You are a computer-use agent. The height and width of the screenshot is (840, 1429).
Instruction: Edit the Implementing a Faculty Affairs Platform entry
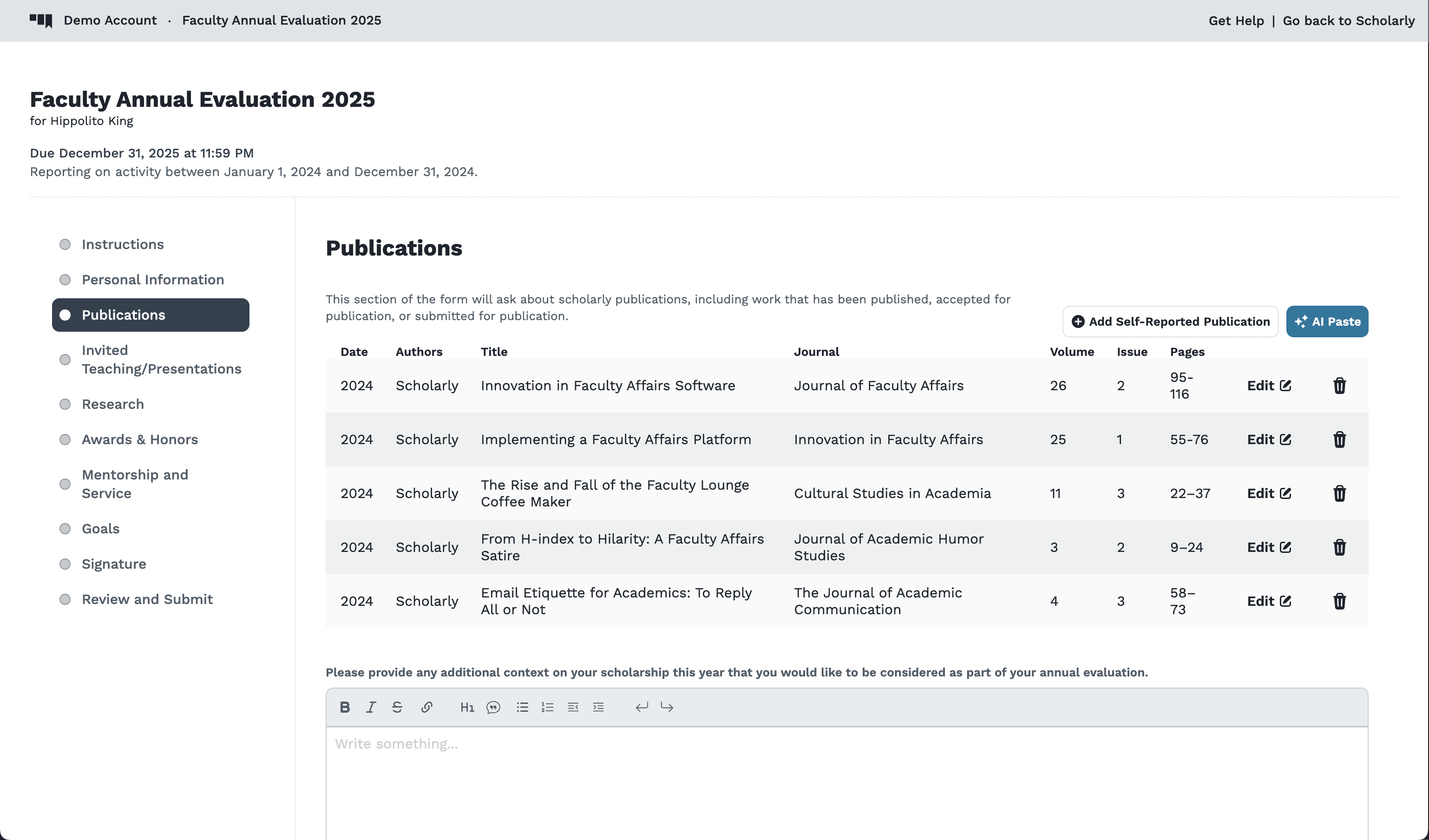[1269, 440]
